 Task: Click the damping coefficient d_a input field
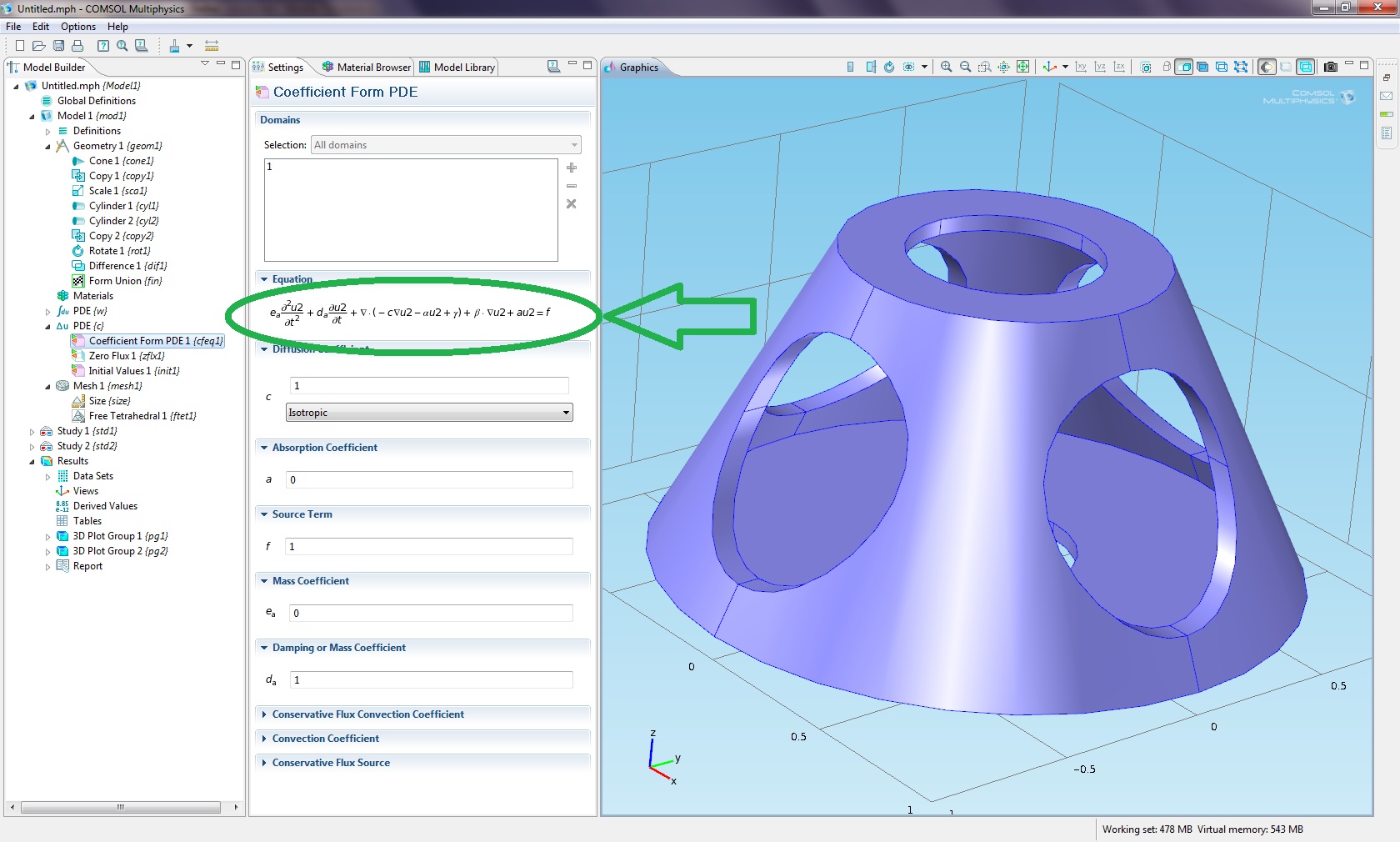tap(431, 679)
